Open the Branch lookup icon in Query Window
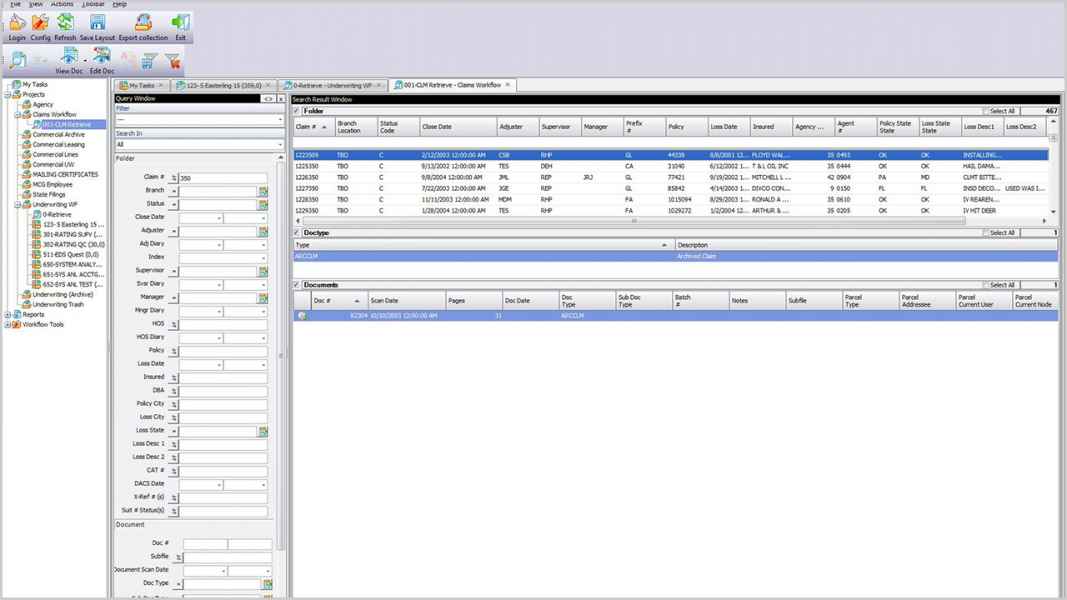This screenshot has width=1067, height=600. point(264,191)
